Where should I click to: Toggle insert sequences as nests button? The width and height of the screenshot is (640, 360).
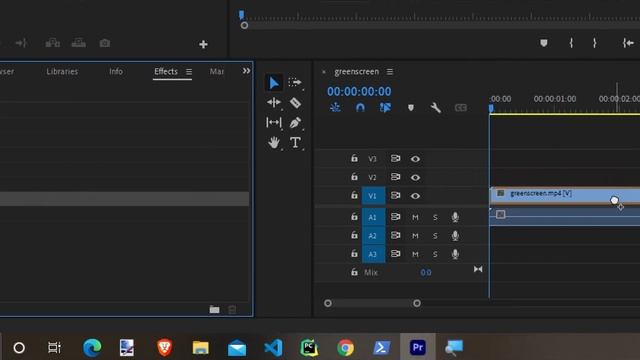coord(335,107)
